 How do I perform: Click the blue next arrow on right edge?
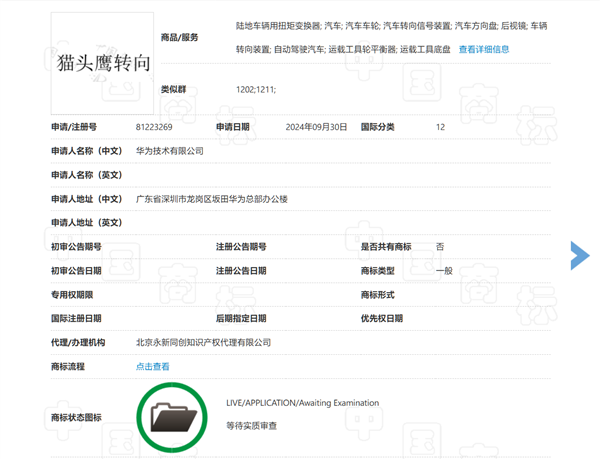click(580, 255)
